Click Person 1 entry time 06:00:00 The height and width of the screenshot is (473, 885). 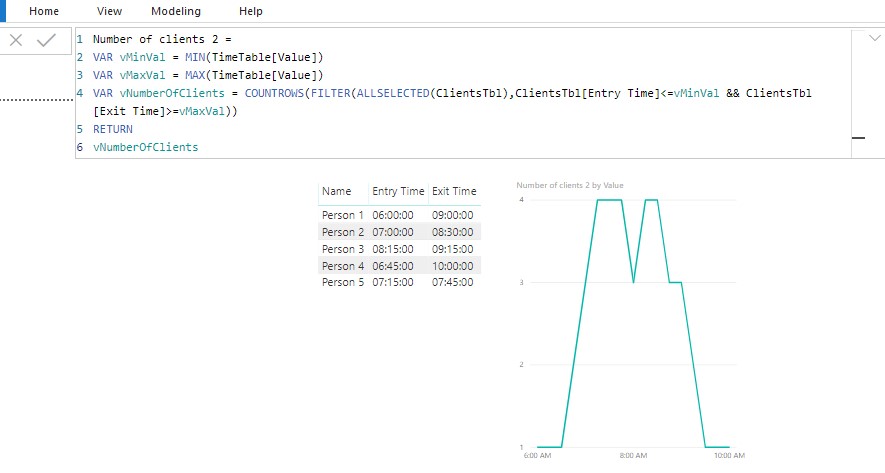(393, 215)
